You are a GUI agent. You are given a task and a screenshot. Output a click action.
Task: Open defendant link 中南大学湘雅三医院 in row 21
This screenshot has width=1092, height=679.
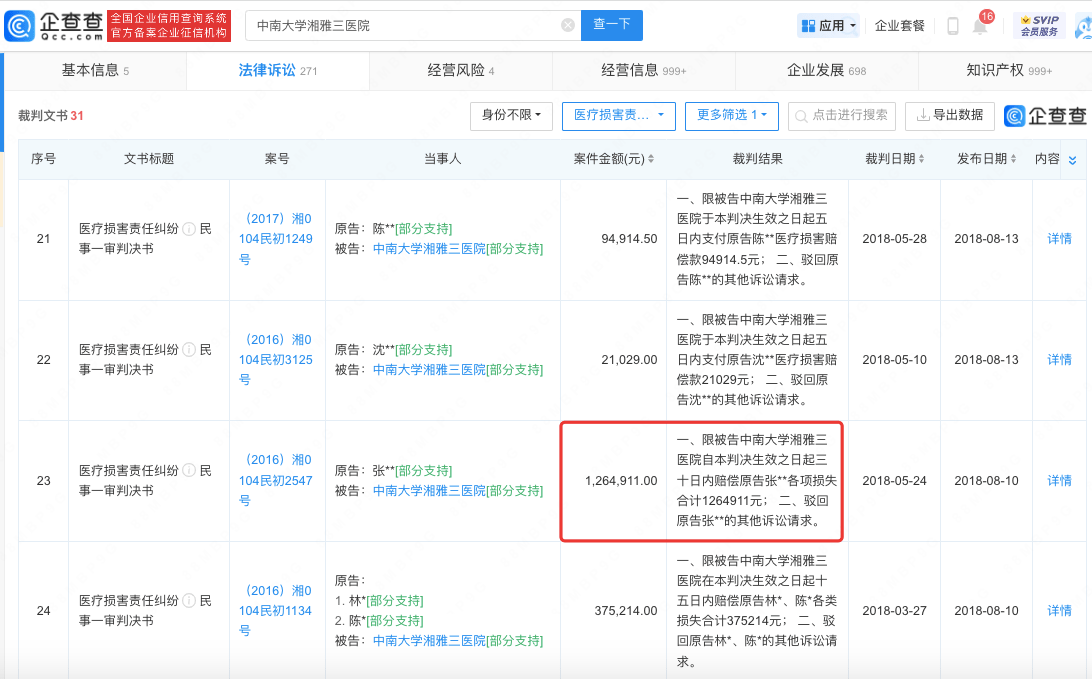coord(429,249)
